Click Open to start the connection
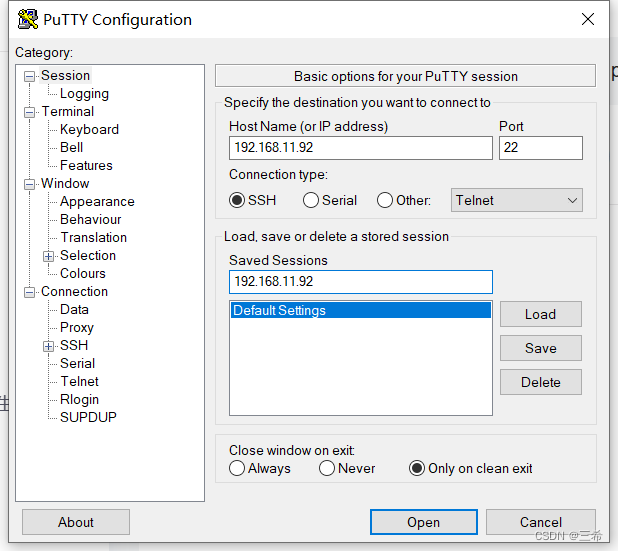This screenshot has height=551, width=618. pyautogui.click(x=424, y=522)
